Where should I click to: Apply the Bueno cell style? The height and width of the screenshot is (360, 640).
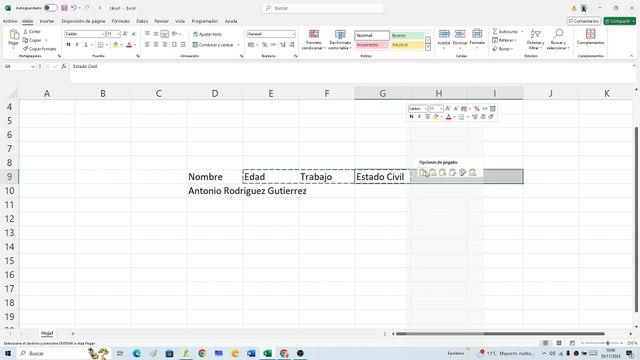click(x=407, y=36)
